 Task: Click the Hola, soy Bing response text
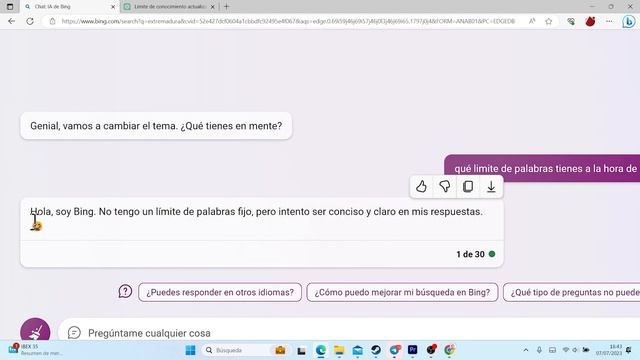tap(256, 211)
